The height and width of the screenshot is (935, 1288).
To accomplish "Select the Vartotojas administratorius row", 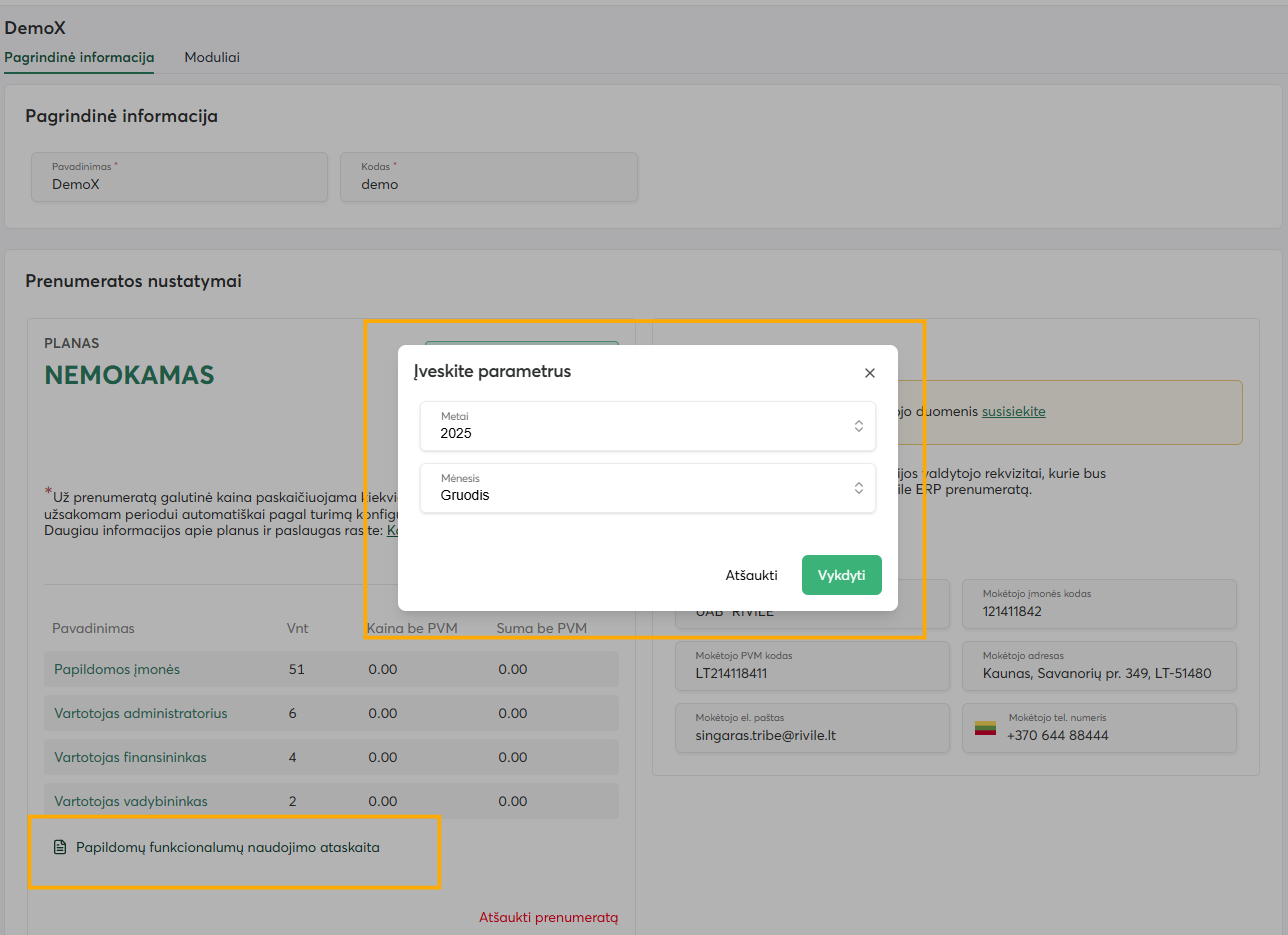I will 141,714.
